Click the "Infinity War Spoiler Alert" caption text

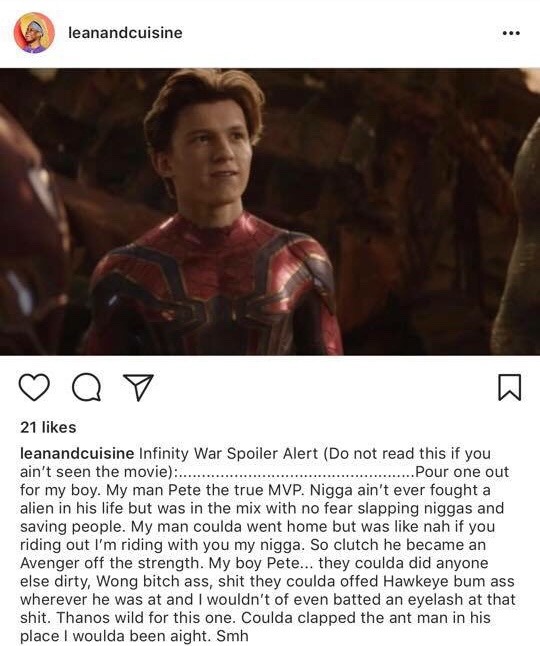tap(229, 454)
